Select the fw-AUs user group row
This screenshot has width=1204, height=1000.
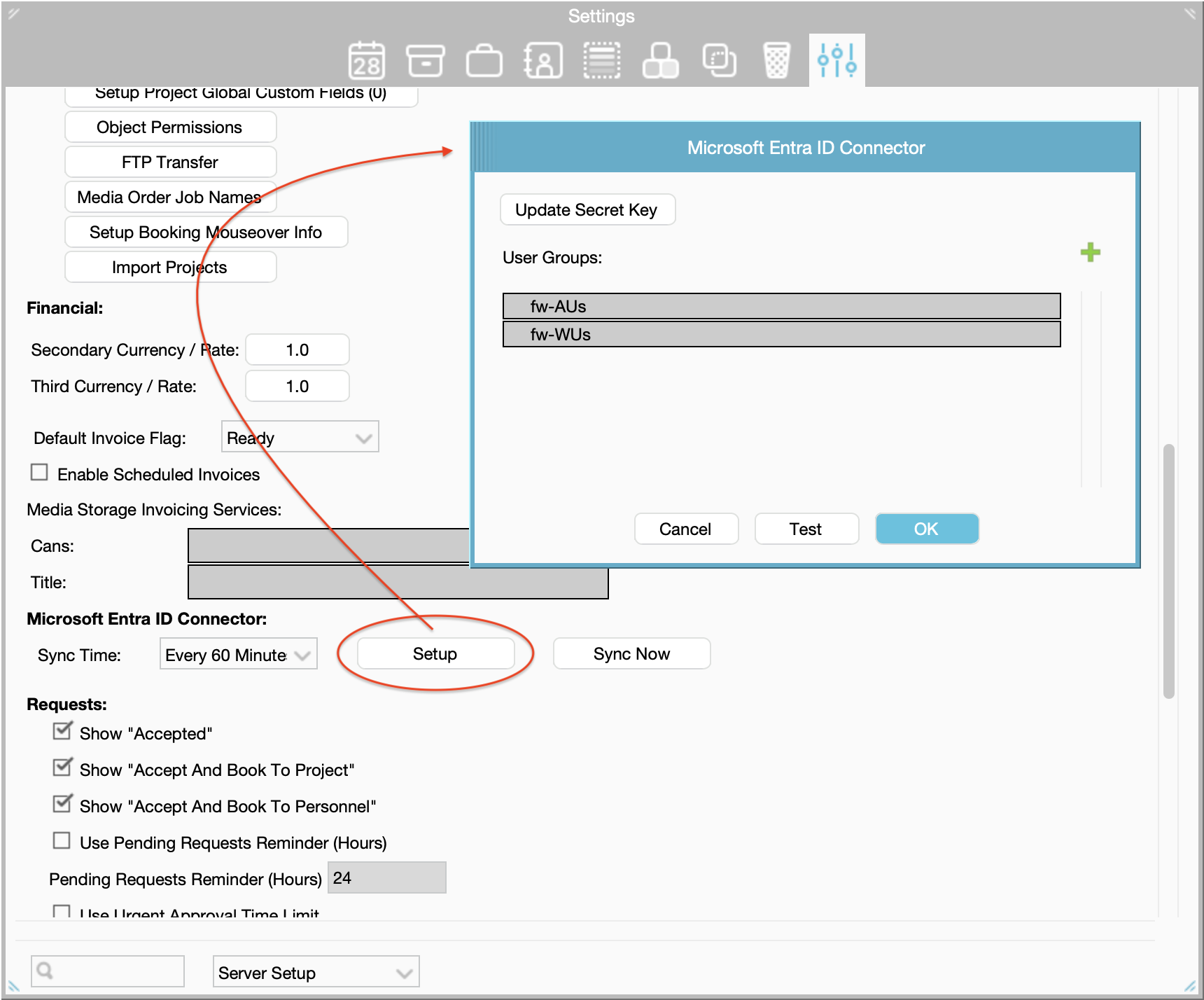coord(781,306)
